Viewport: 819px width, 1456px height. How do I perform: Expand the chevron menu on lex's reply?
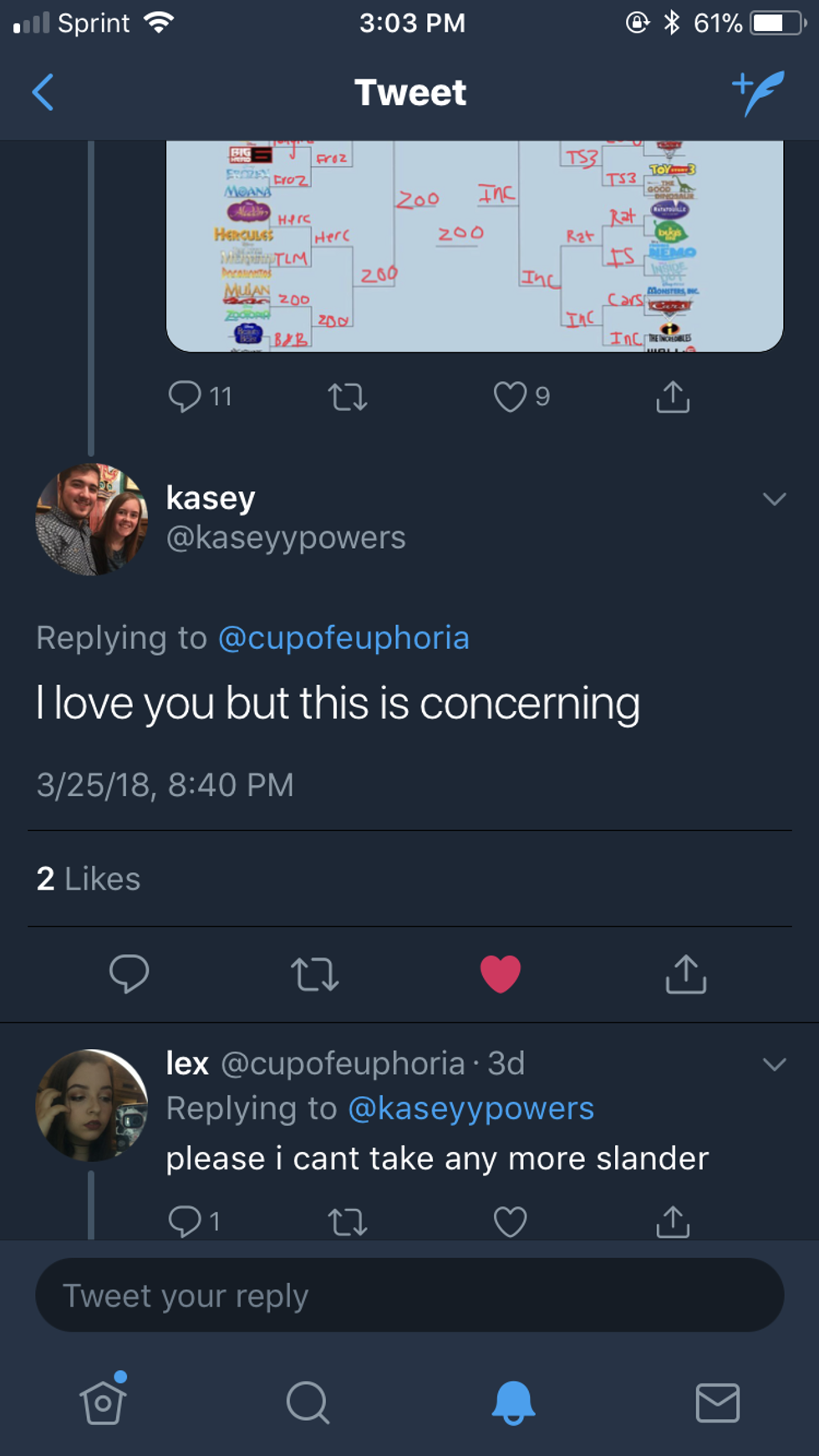tap(774, 1064)
